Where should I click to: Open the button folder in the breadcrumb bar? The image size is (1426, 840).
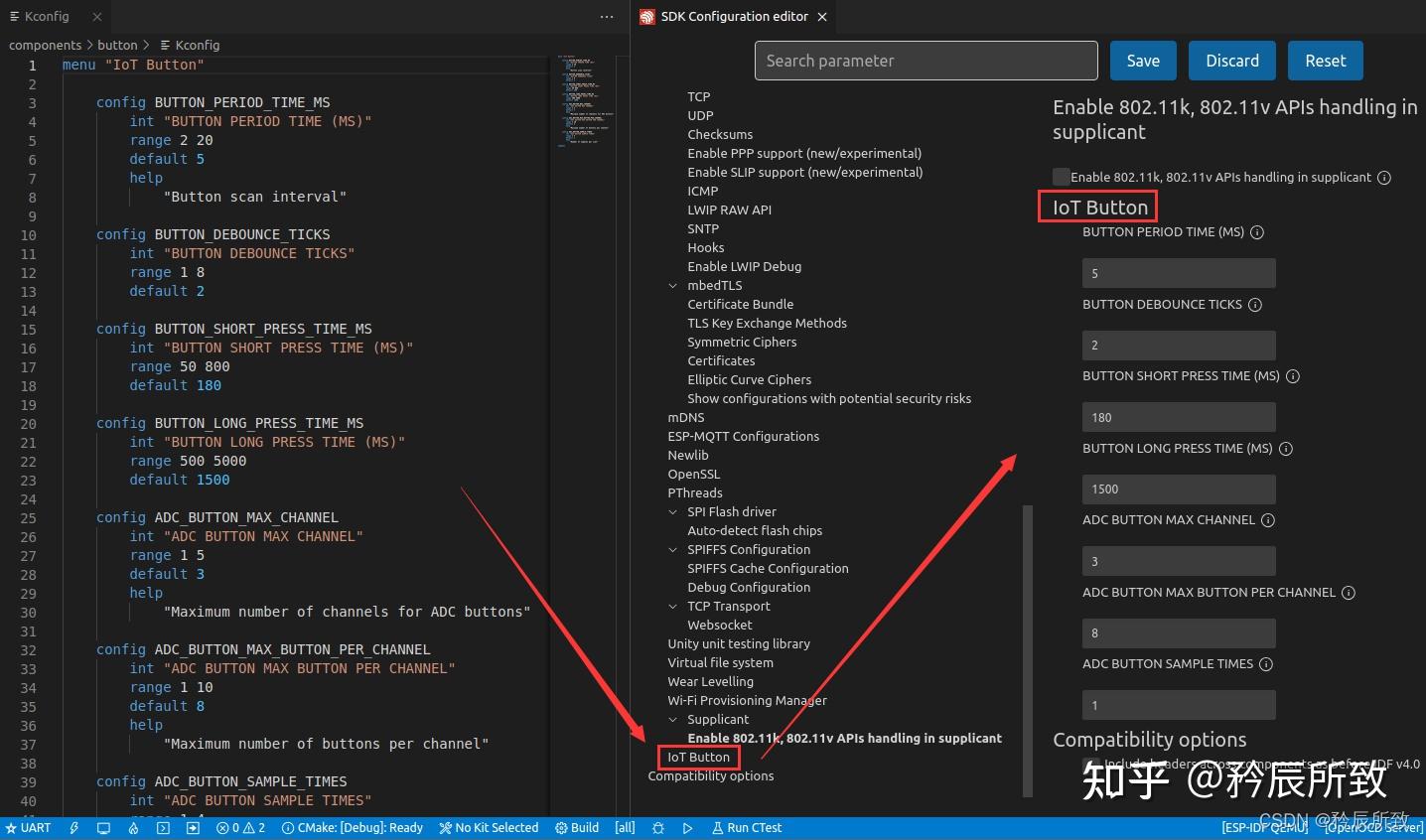pos(117,45)
